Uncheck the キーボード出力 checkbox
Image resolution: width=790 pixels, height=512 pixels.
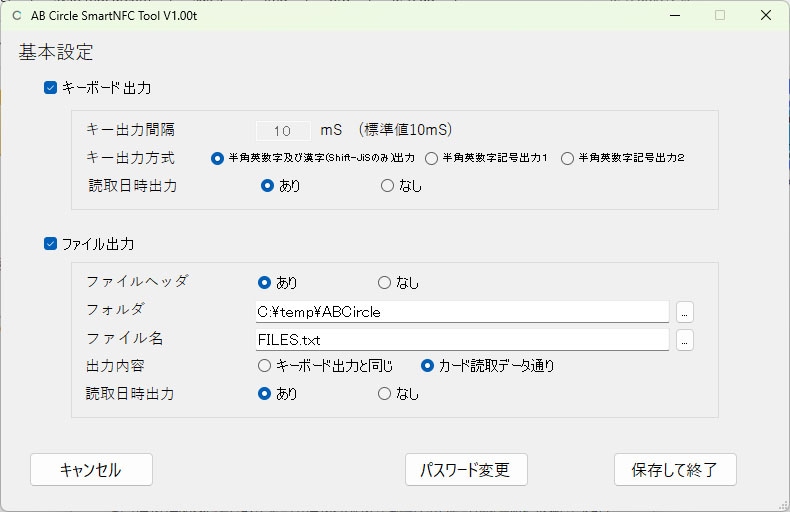point(51,88)
